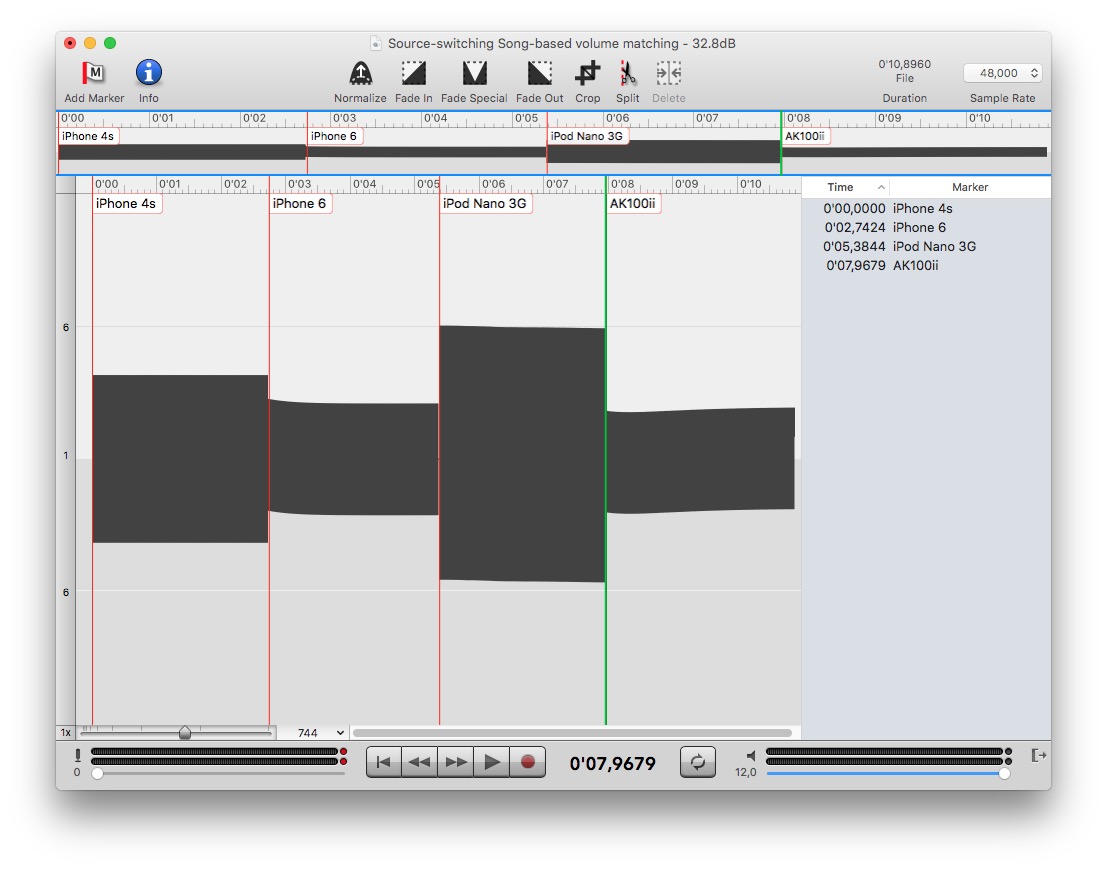
Task: Click AK100ii marker in overview strip
Action: 805,136
